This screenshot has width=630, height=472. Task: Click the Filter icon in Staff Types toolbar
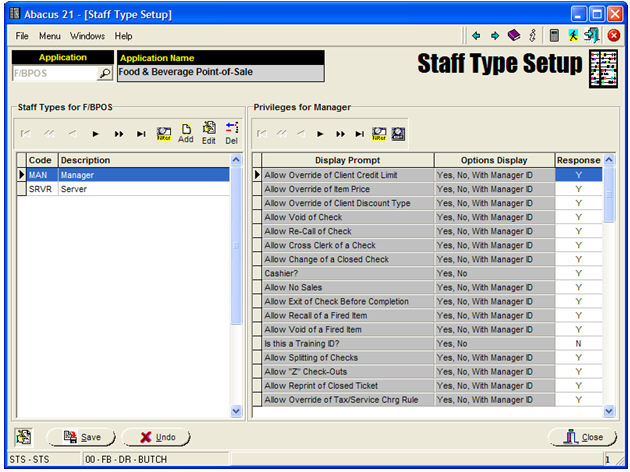(x=164, y=132)
